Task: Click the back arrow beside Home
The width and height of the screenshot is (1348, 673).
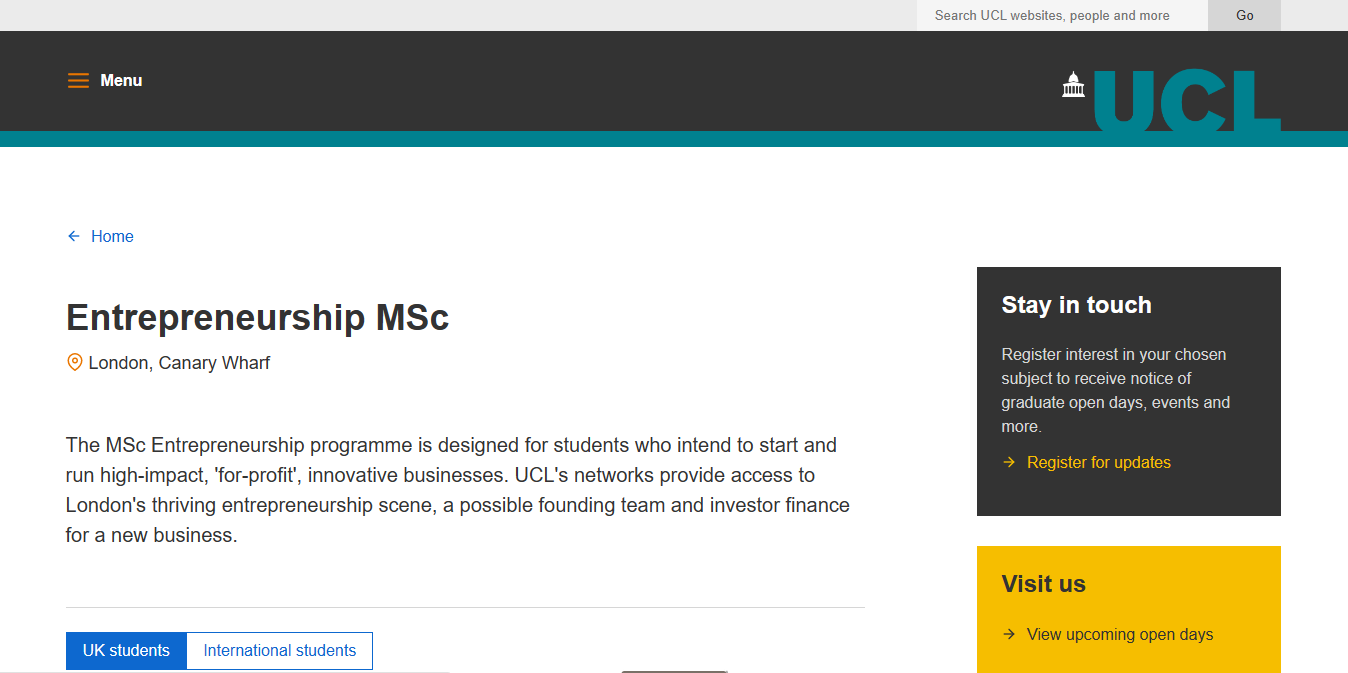Action: (73, 237)
